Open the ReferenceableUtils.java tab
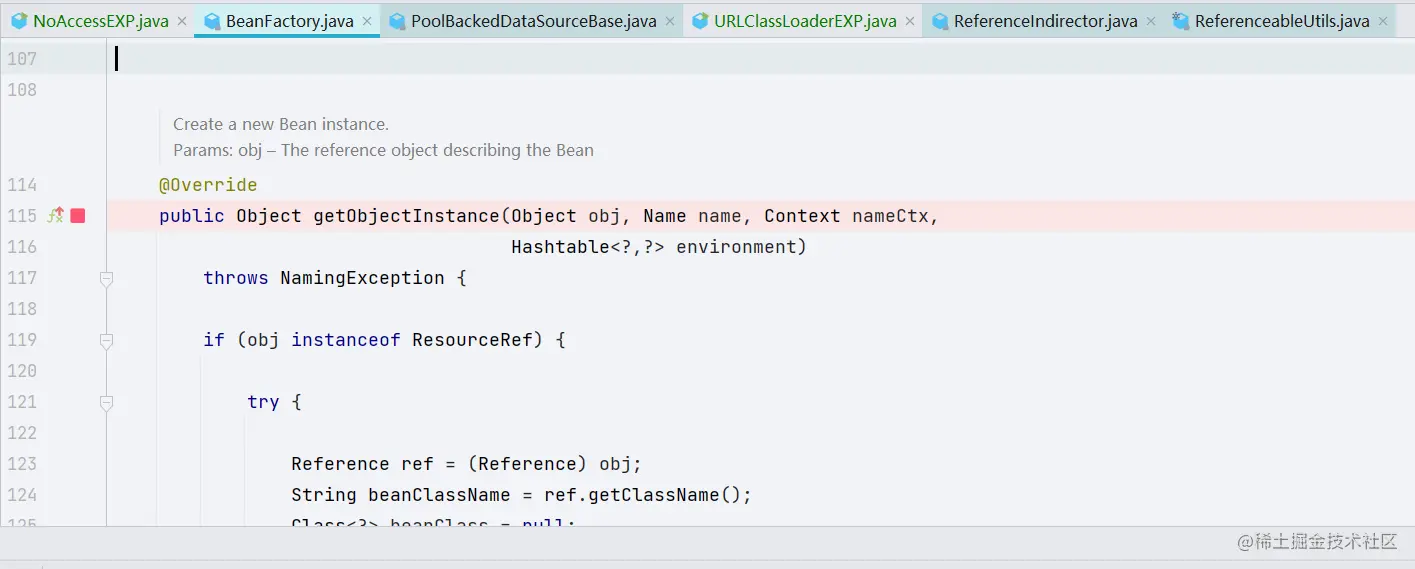 click(x=1282, y=21)
